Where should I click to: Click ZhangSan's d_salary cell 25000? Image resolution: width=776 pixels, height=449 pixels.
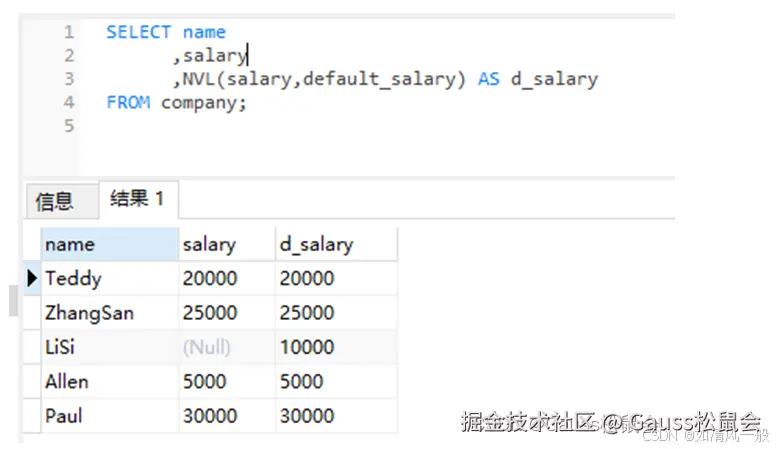(336, 313)
